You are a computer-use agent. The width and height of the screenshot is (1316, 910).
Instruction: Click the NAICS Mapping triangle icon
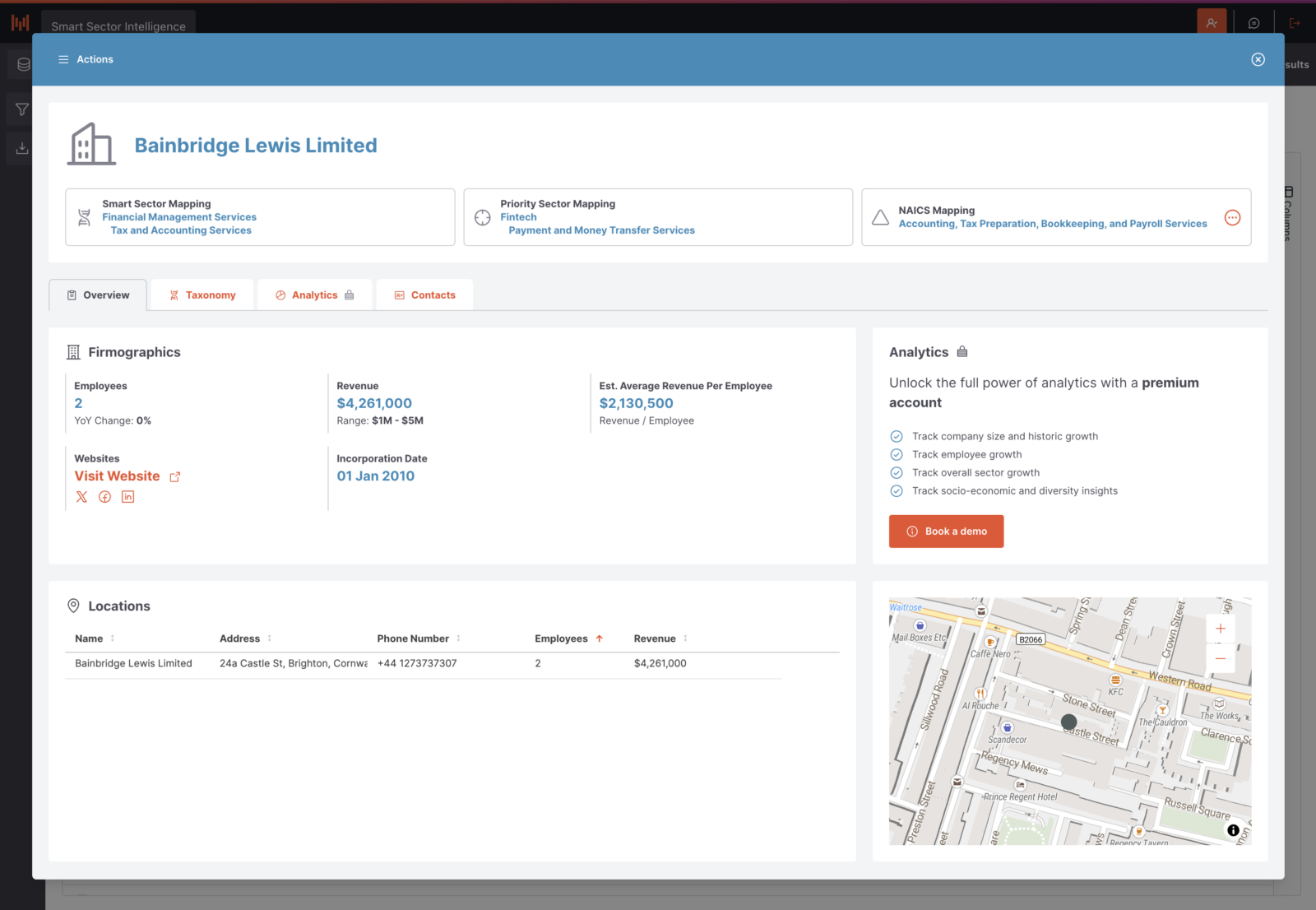pos(880,217)
